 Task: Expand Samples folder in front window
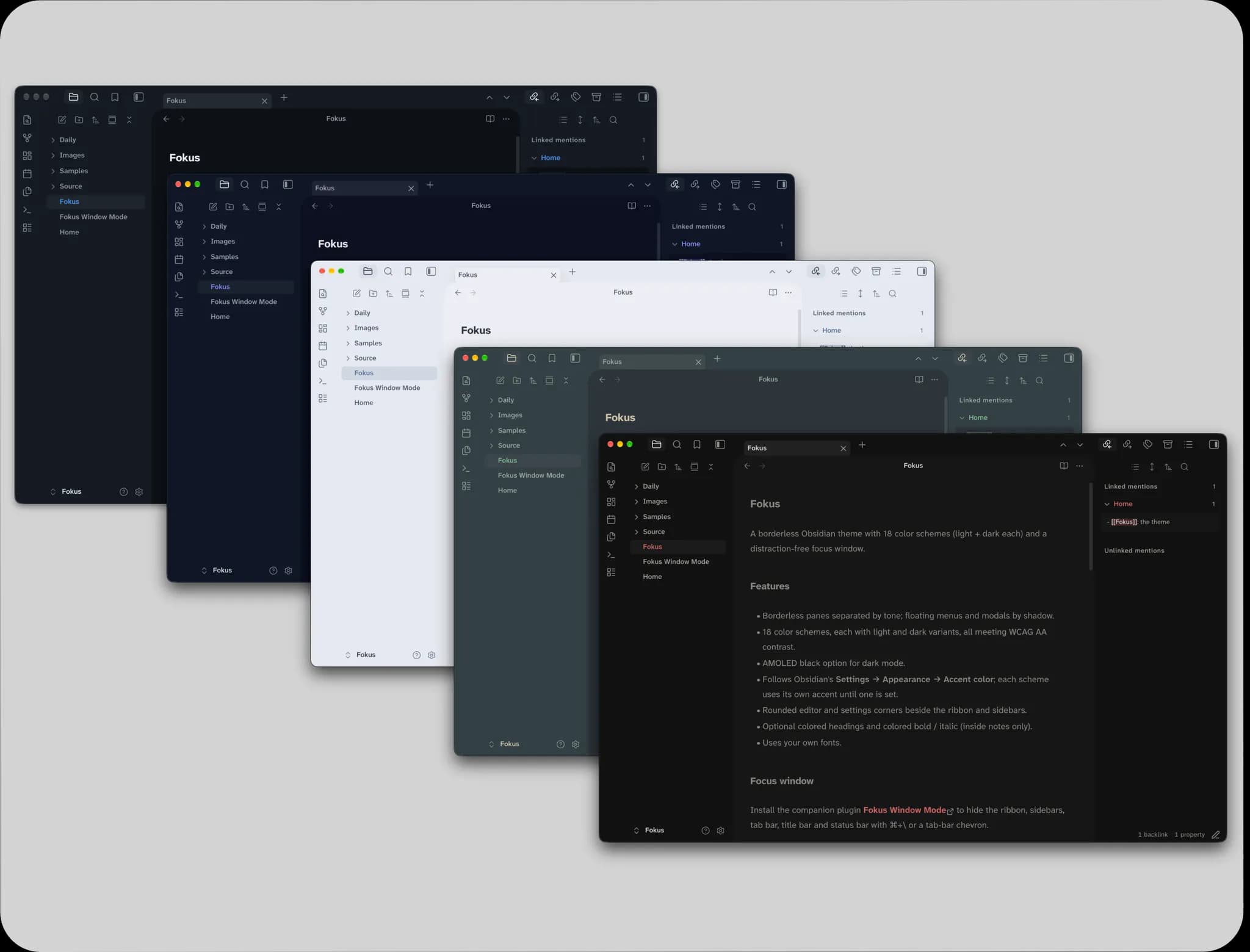(x=637, y=516)
